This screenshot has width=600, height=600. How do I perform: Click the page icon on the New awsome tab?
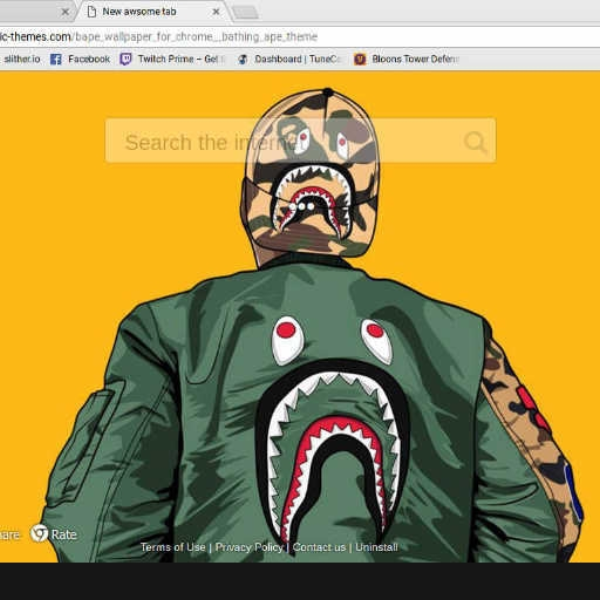click(91, 12)
